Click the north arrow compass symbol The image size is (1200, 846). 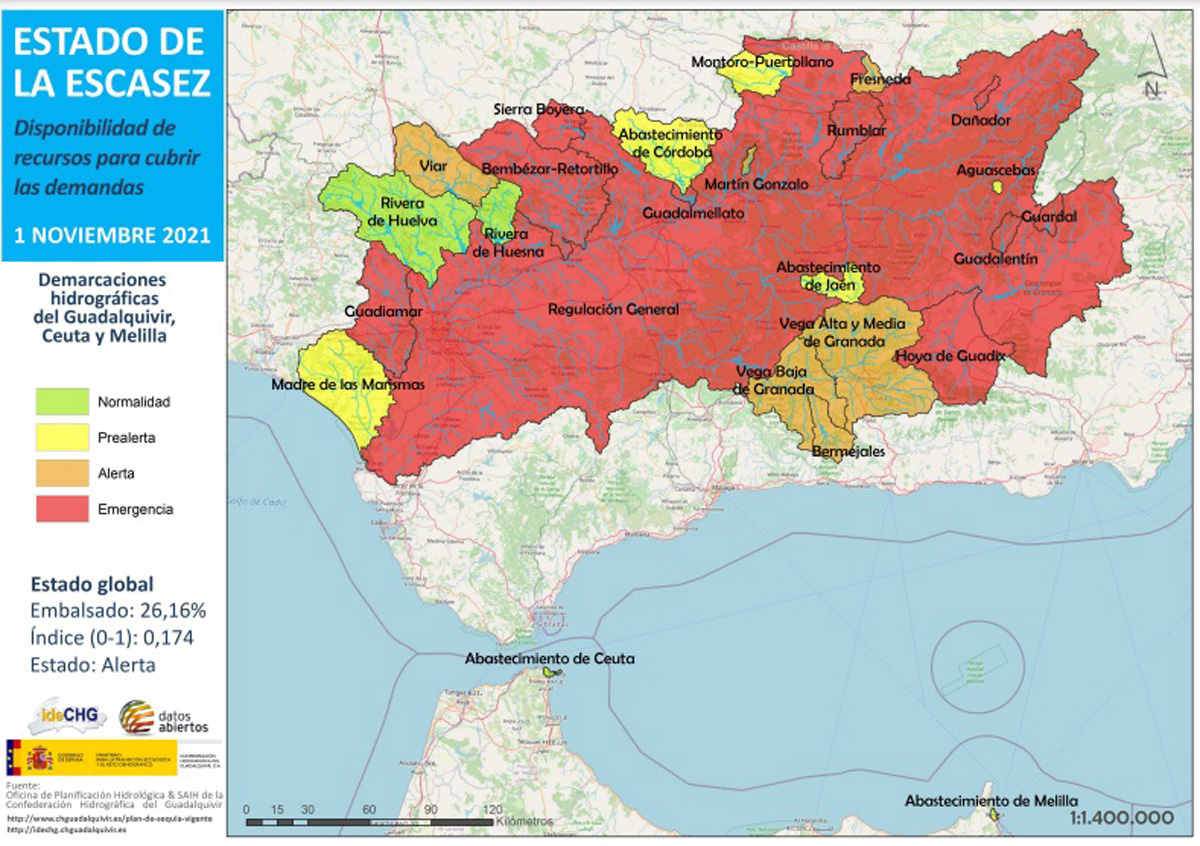tap(1155, 70)
